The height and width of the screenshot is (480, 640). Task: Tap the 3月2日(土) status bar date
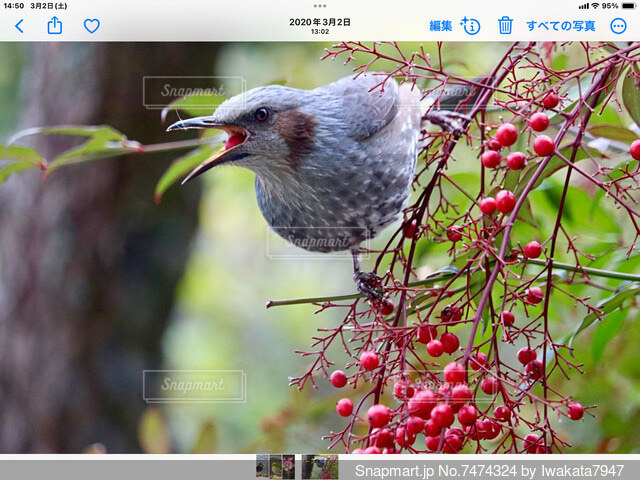click(49, 6)
